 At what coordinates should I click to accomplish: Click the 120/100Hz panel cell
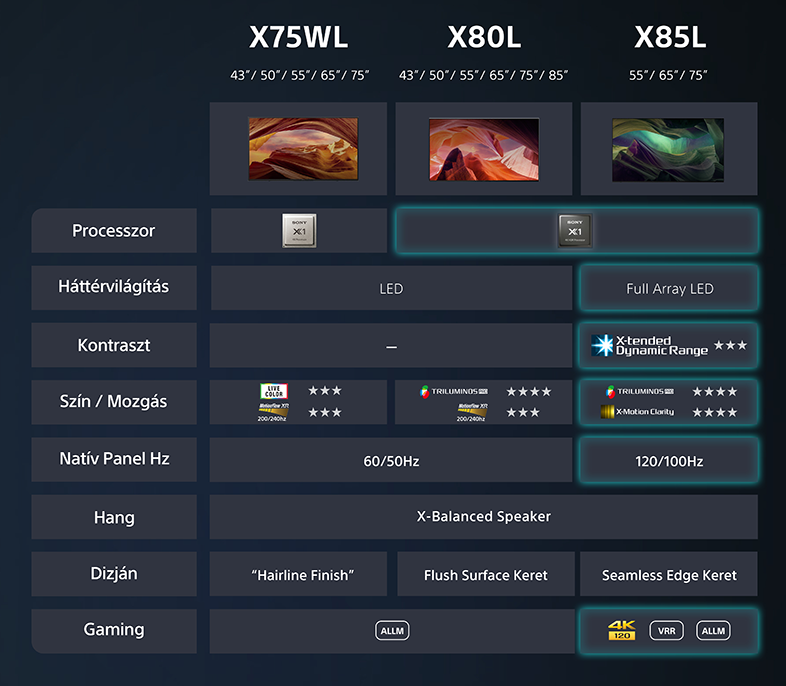pyautogui.click(x=669, y=460)
